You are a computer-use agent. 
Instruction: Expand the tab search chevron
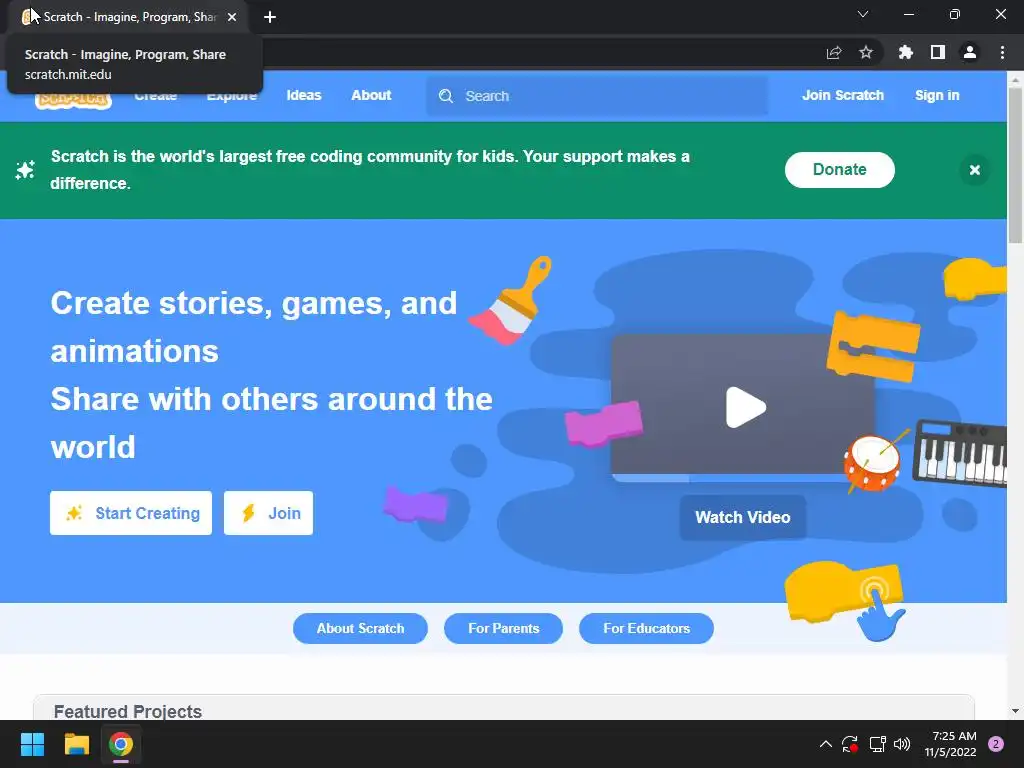[863, 14]
